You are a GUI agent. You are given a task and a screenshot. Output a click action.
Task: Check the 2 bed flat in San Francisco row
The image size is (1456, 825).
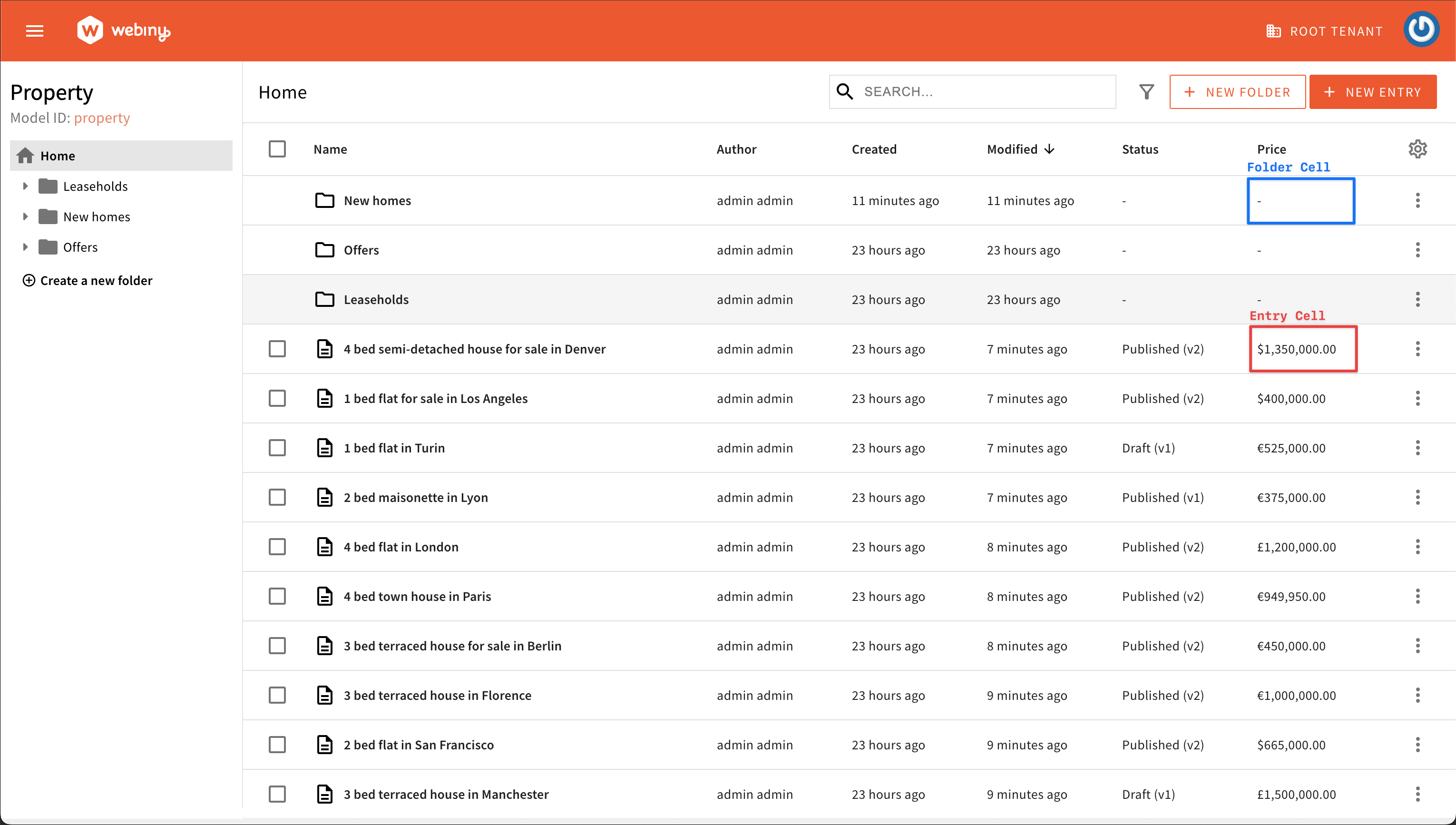click(x=277, y=745)
